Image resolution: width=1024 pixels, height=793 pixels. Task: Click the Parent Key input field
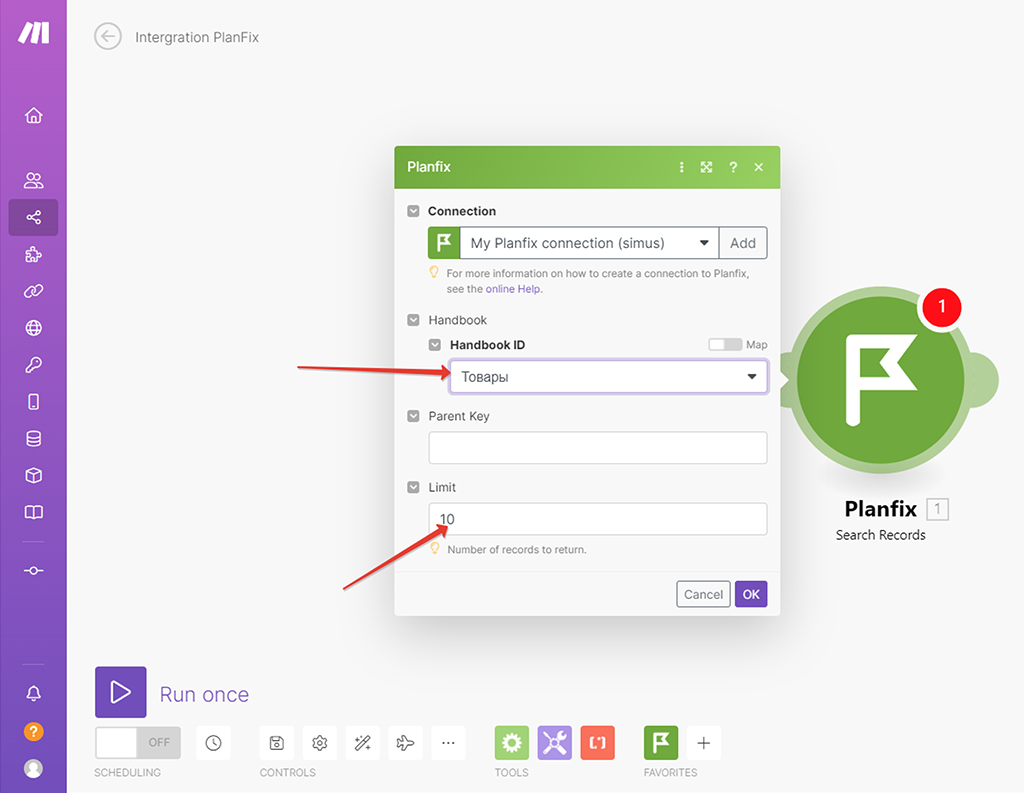[x=598, y=447]
